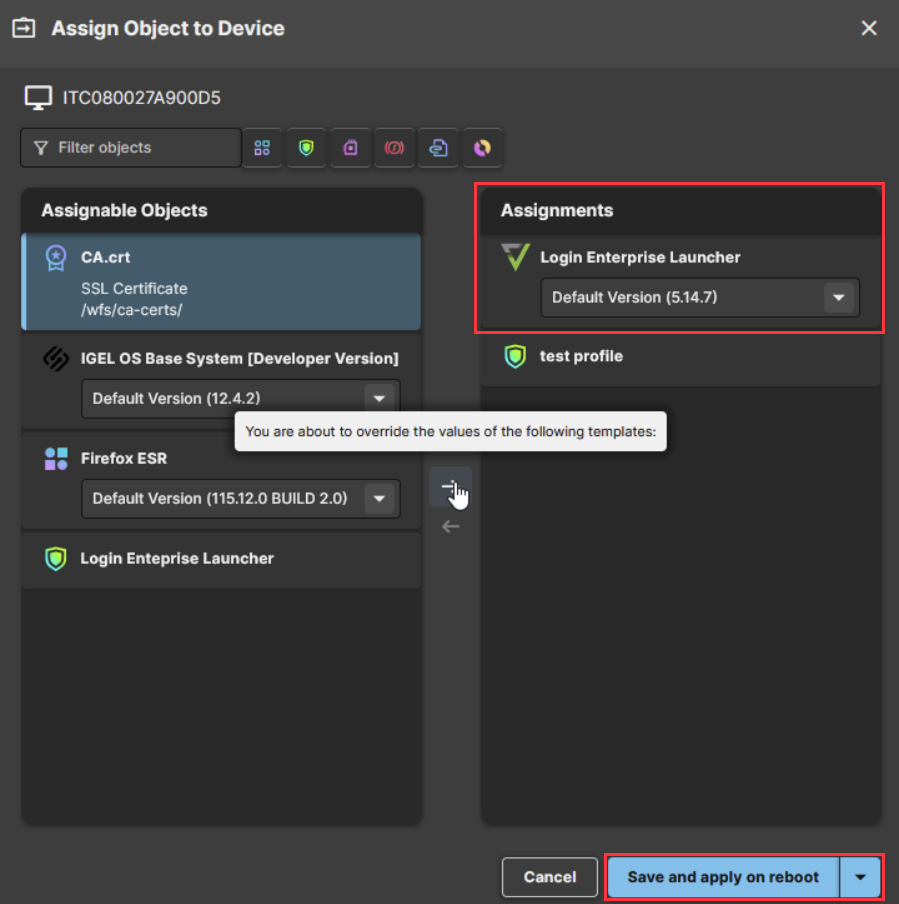Open IGEL OS Base System version dropdown
The image size is (899, 904).
(x=379, y=398)
